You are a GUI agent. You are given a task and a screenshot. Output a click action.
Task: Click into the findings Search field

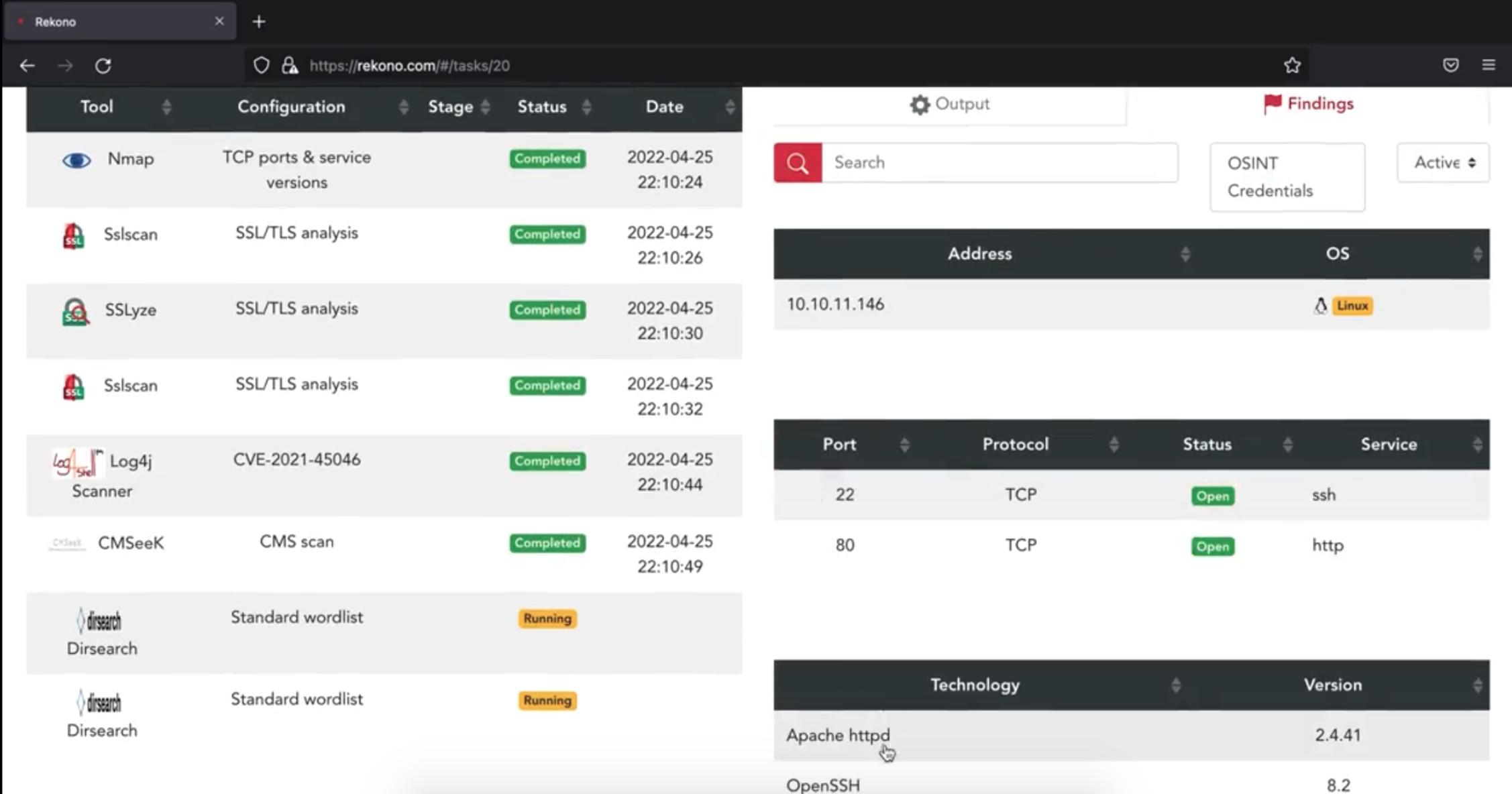point(999,162)
